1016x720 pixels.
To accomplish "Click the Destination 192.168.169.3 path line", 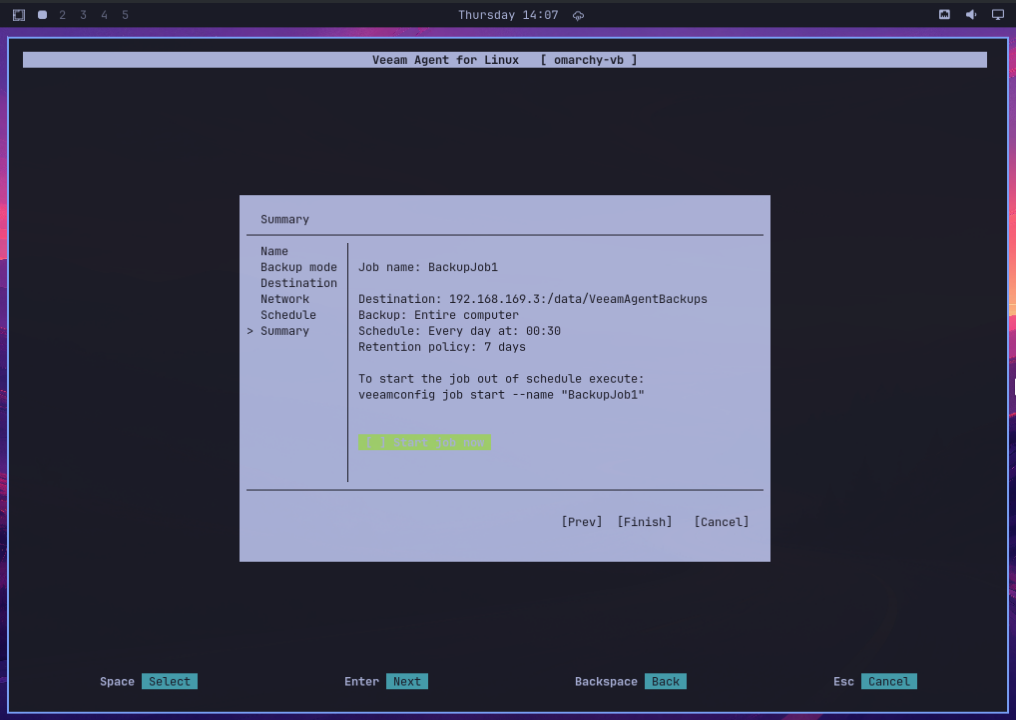I will coord(533,299).
